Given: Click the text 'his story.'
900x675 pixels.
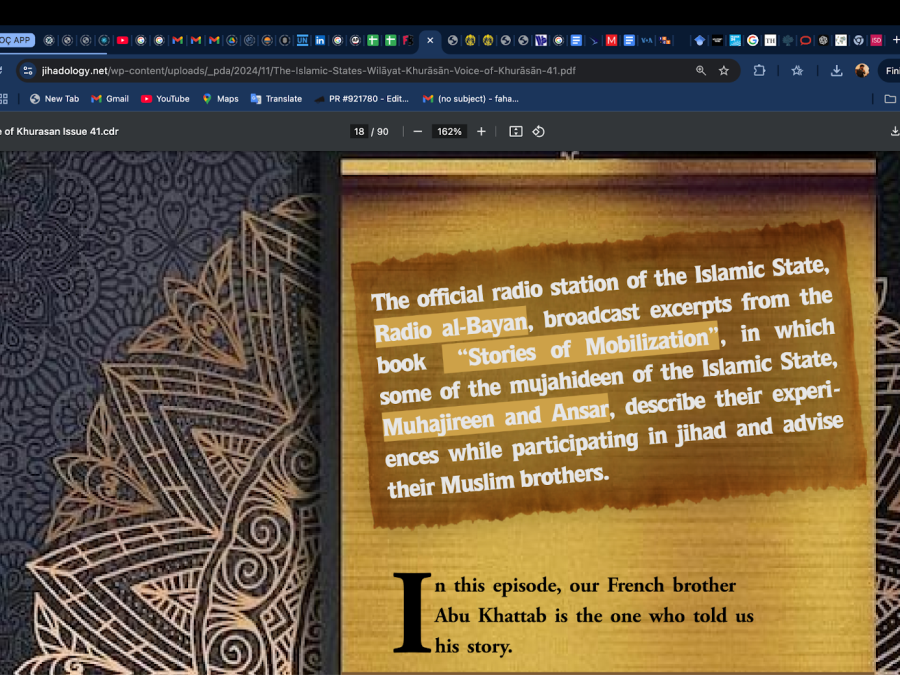Looking at the screenshot, I should click(473, 646).
